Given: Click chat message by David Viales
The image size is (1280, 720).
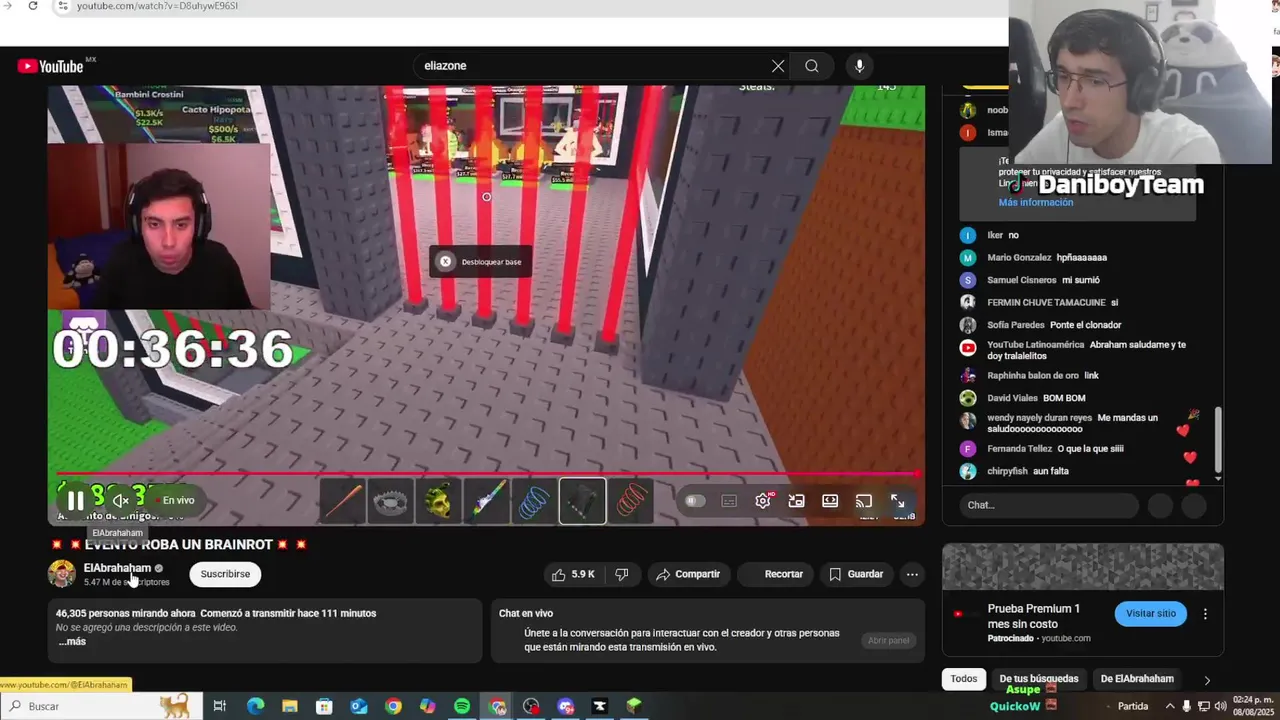Looking at the screenshot, I should point(1036,398).
